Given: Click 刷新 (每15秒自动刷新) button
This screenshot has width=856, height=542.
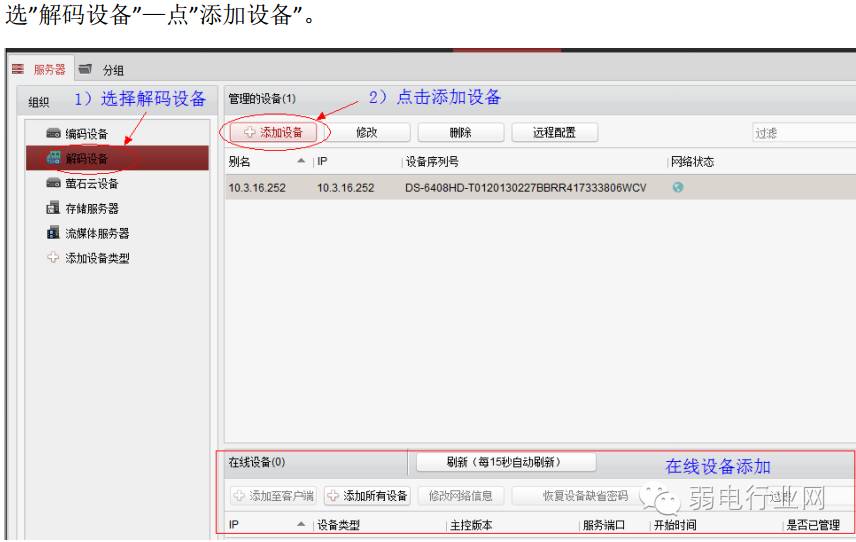Looking at the screenshot, I should click(x=506, y=462).
